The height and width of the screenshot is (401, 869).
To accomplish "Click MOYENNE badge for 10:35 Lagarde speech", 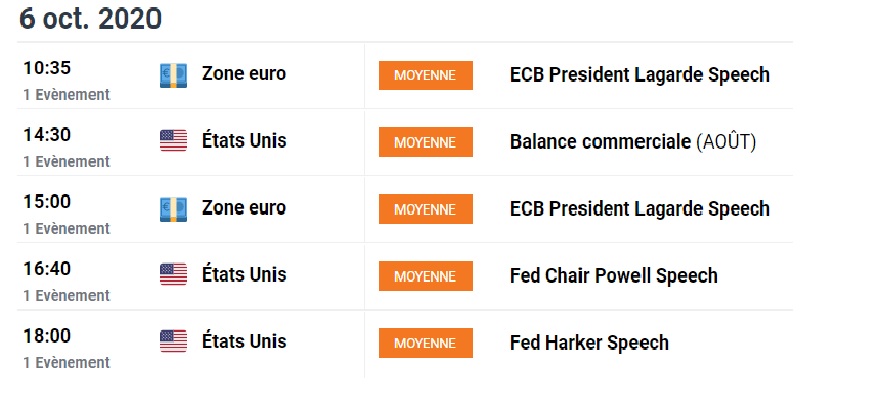I will coord(425,75).
